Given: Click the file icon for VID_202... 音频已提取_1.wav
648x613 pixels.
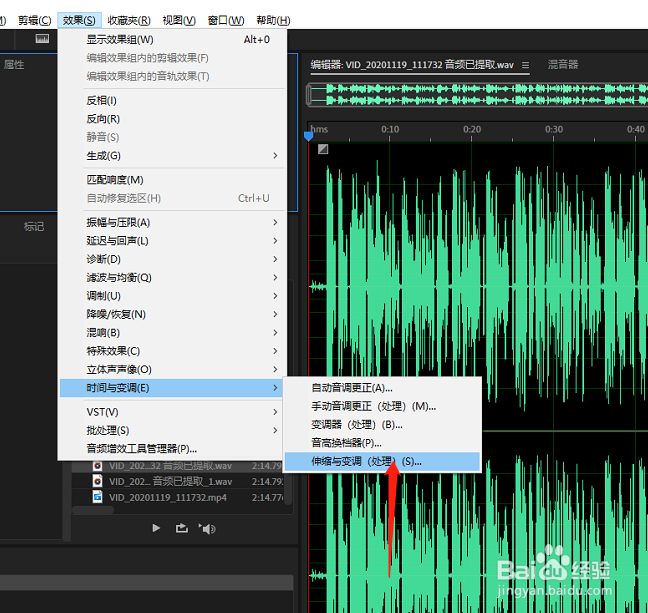Looking at the screenshot, I should coord(98,481).
